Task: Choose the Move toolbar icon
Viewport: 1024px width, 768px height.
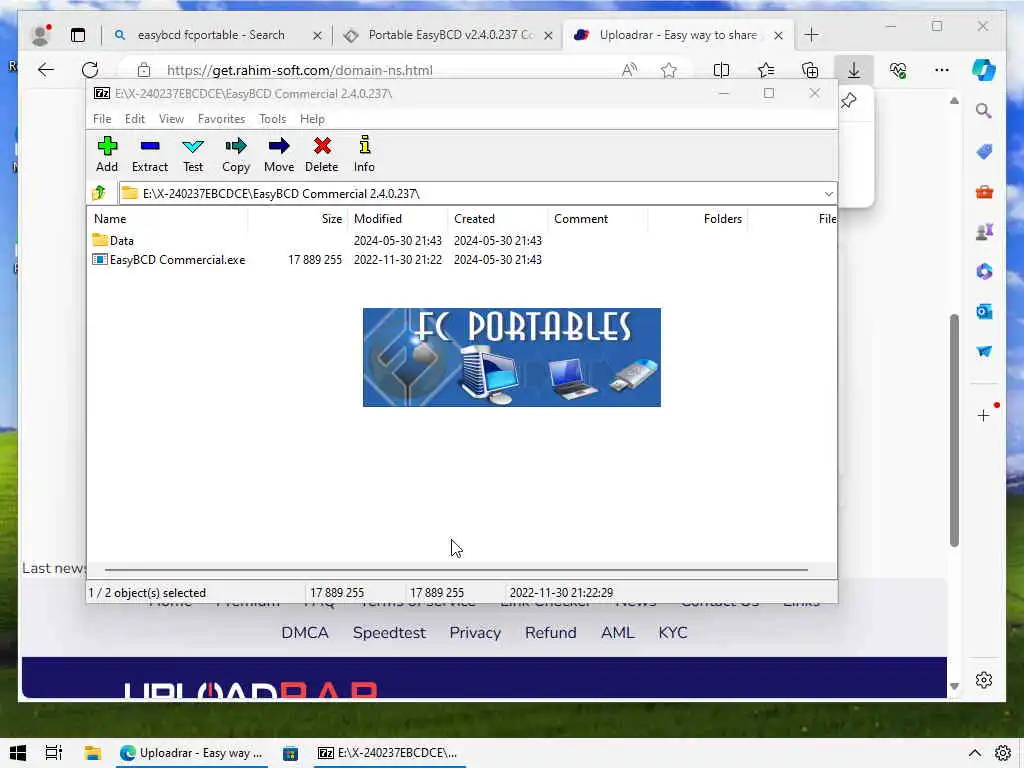Action: click(x=279, y=154)
